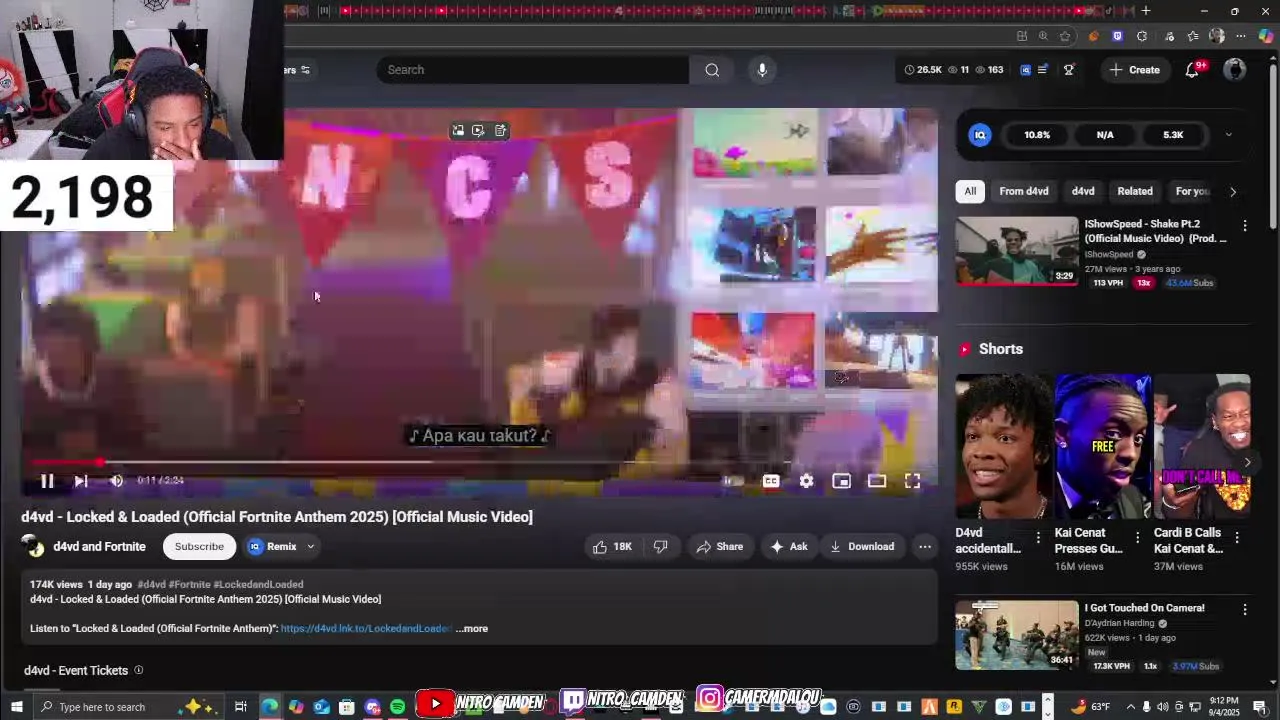Focus the YouTube search field

pos(533,70)
